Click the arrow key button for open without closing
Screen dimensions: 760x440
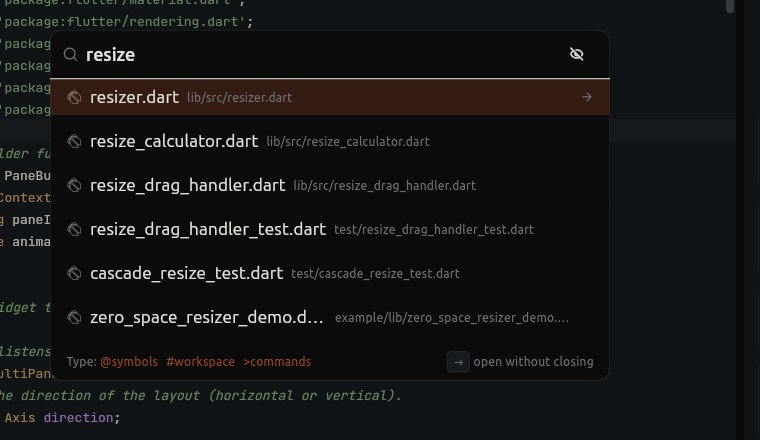coord(458,362)
